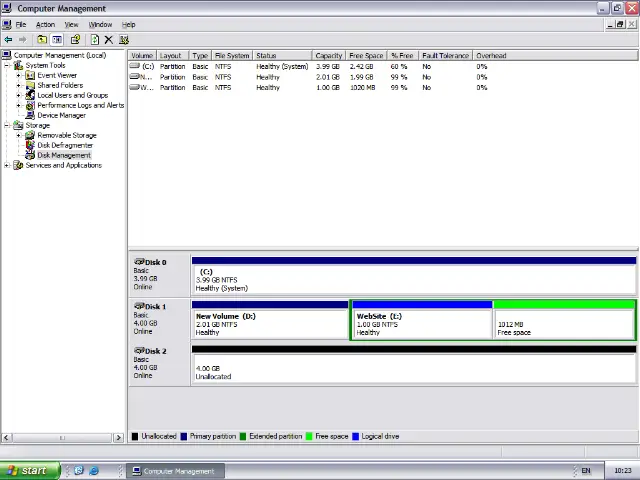Viewport: 640px width, 480px height.
Task: Sort by the Fault Tolerance column header
Action: click(x=445, y=56)
